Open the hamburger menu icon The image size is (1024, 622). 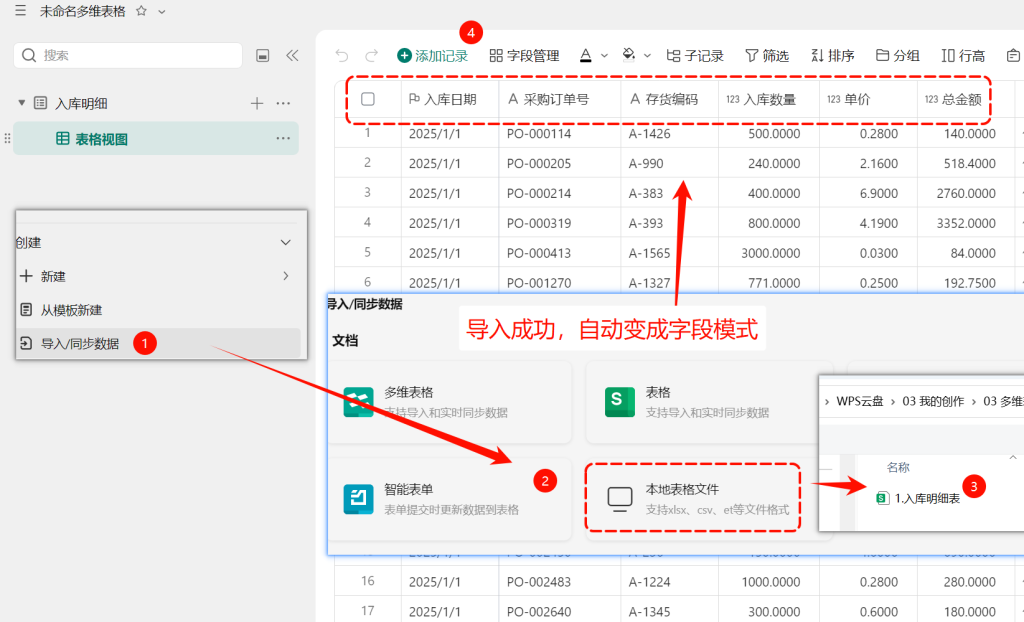tap(20, 10)
